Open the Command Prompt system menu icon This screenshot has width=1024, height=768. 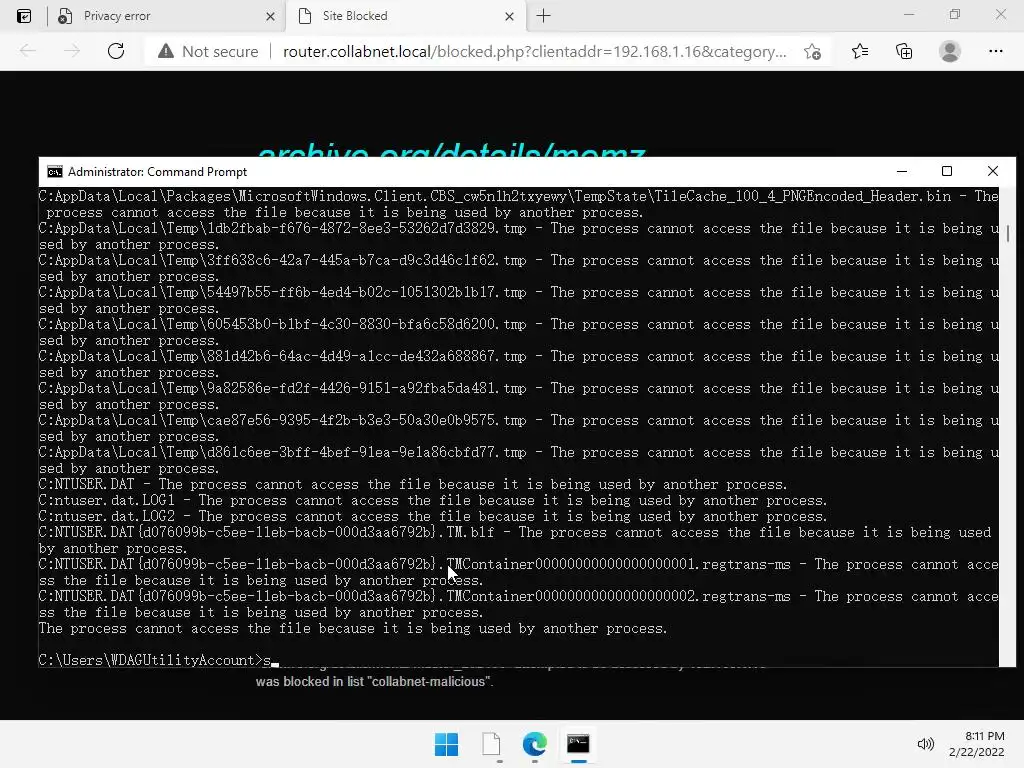pos(55,172)
